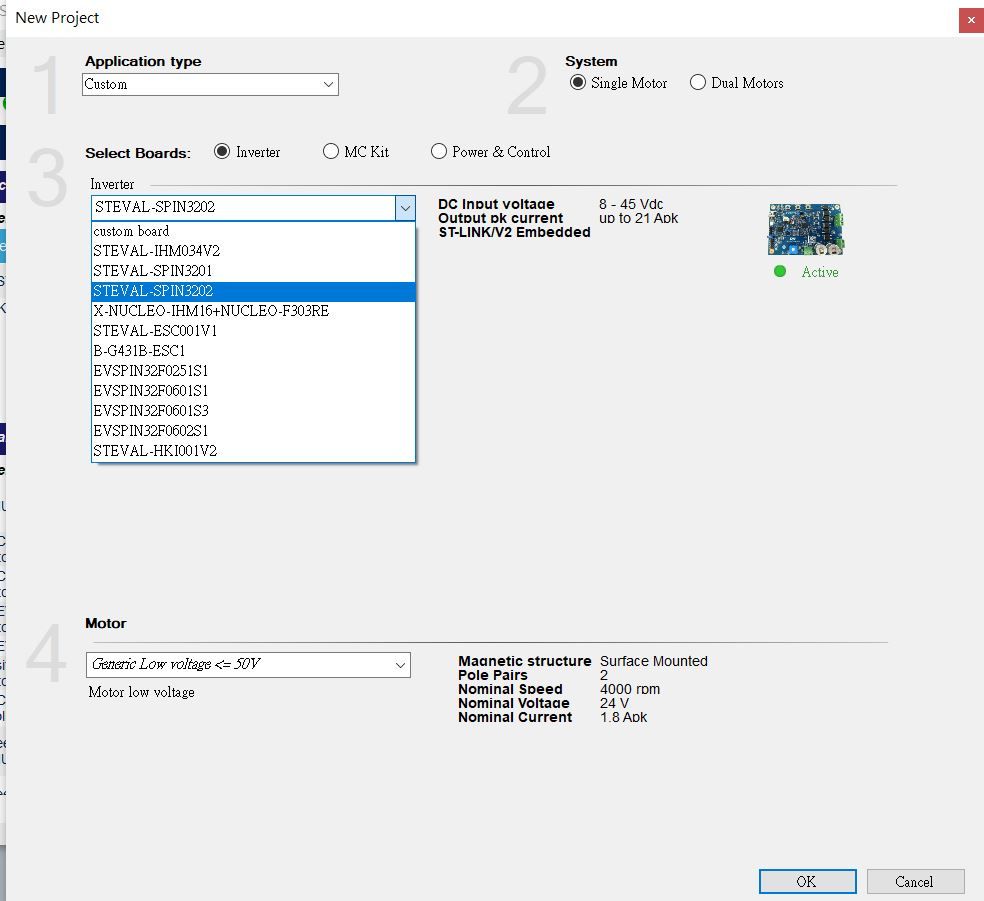Select B-G431B-ESC1 board
Screen dimensions: 984x901
(254, 351)
